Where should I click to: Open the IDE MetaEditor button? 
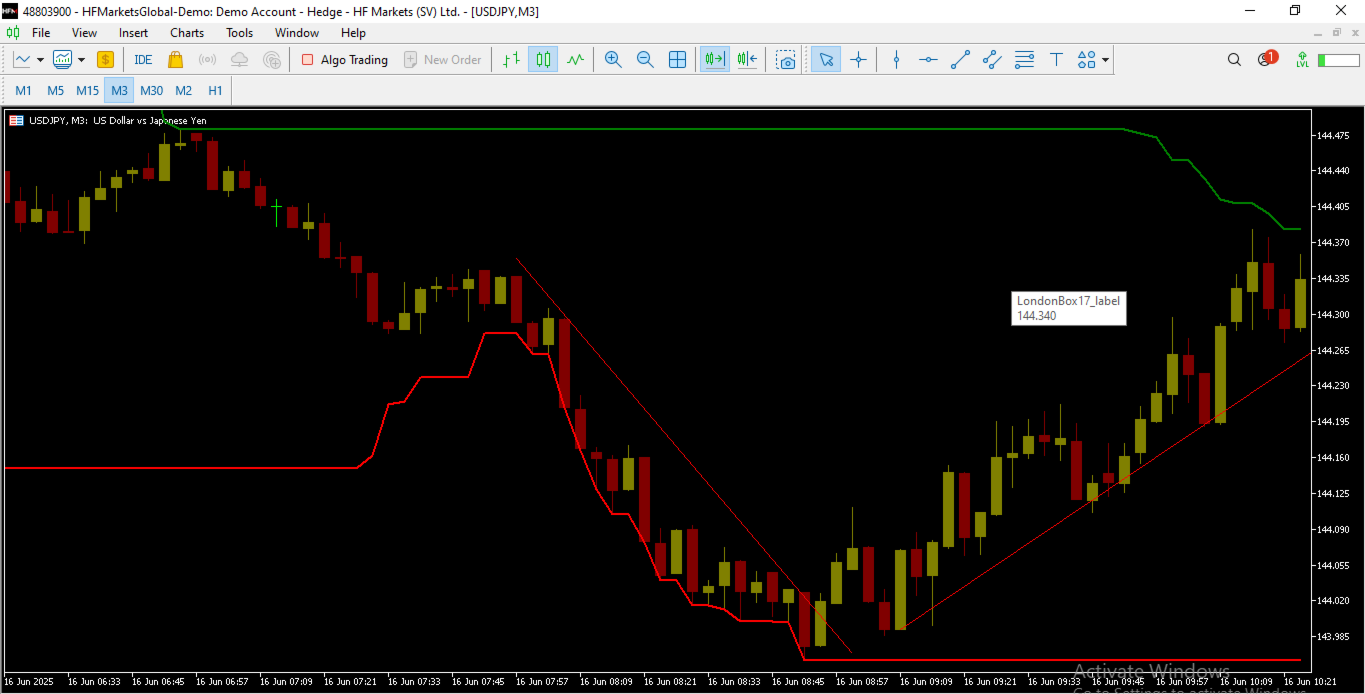[x=143, y=60]
